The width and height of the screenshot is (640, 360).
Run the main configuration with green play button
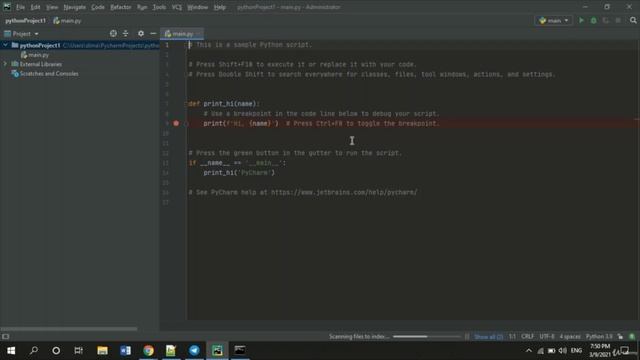point(581,20)
